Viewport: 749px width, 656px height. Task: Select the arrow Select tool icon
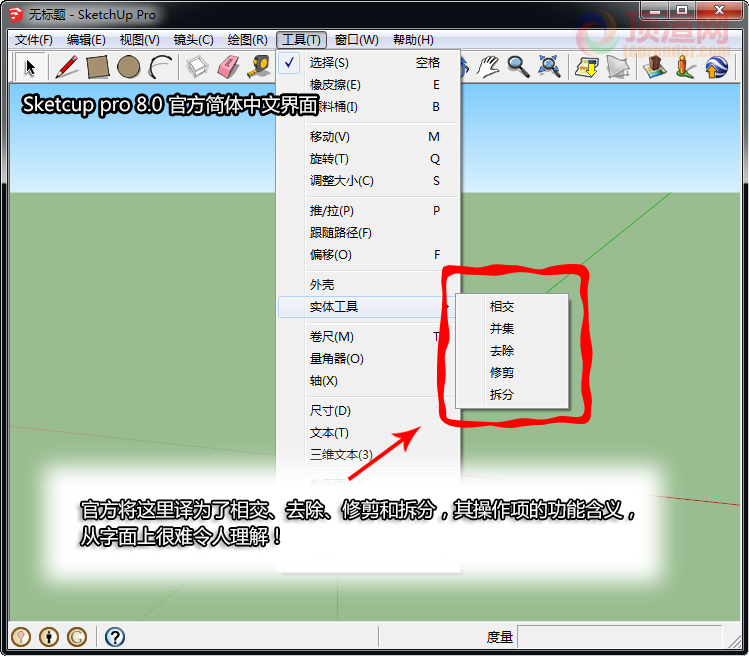coord(30,67)
